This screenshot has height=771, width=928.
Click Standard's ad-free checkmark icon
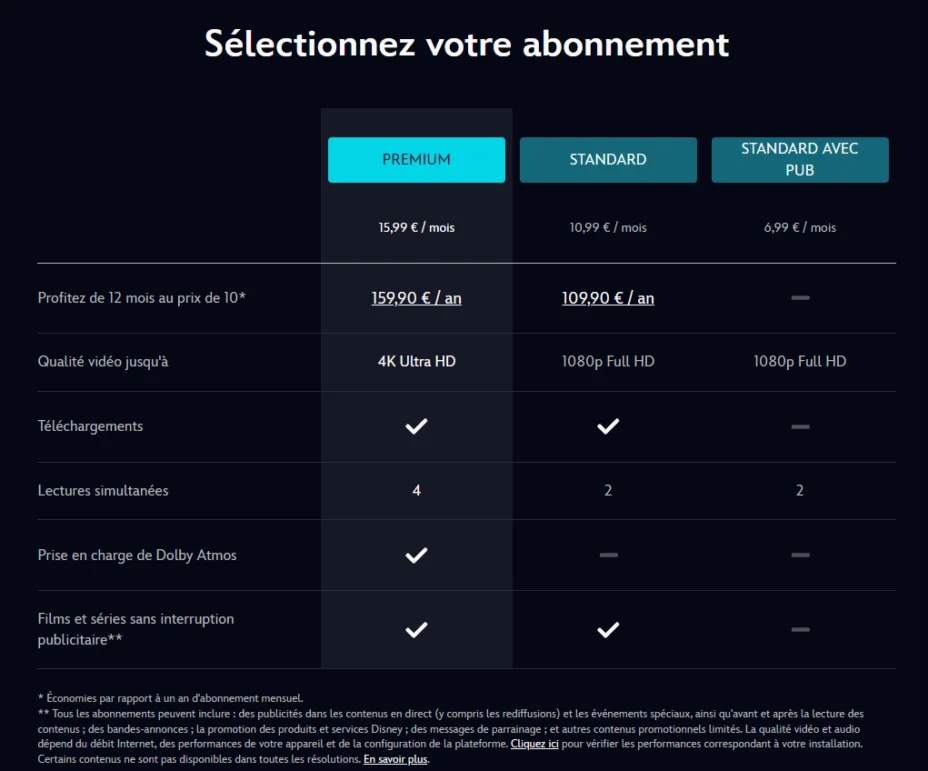click(608, 629)
